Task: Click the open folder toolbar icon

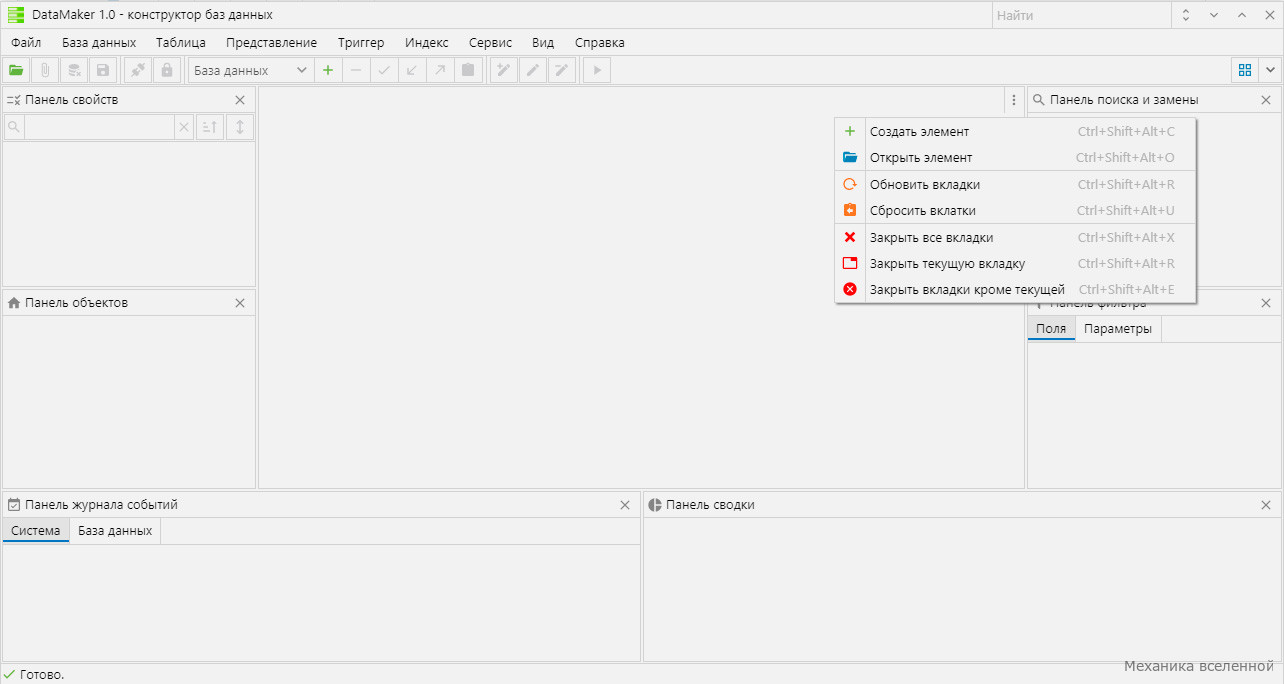Action: click(x=16, y=70)
